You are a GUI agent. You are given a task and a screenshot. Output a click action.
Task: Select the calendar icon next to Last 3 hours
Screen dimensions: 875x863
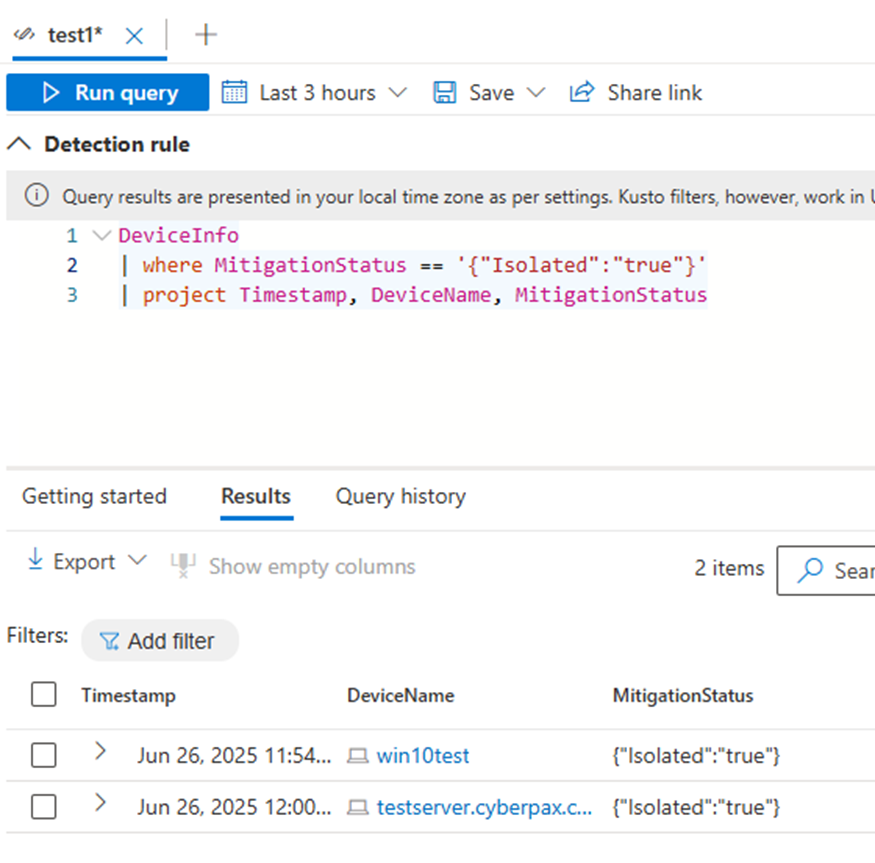235,92
